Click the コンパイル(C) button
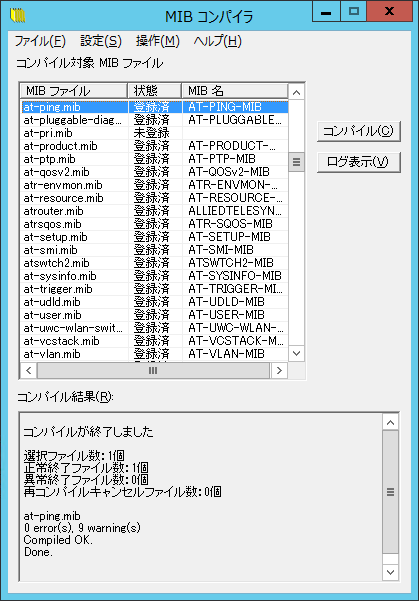 359,131
